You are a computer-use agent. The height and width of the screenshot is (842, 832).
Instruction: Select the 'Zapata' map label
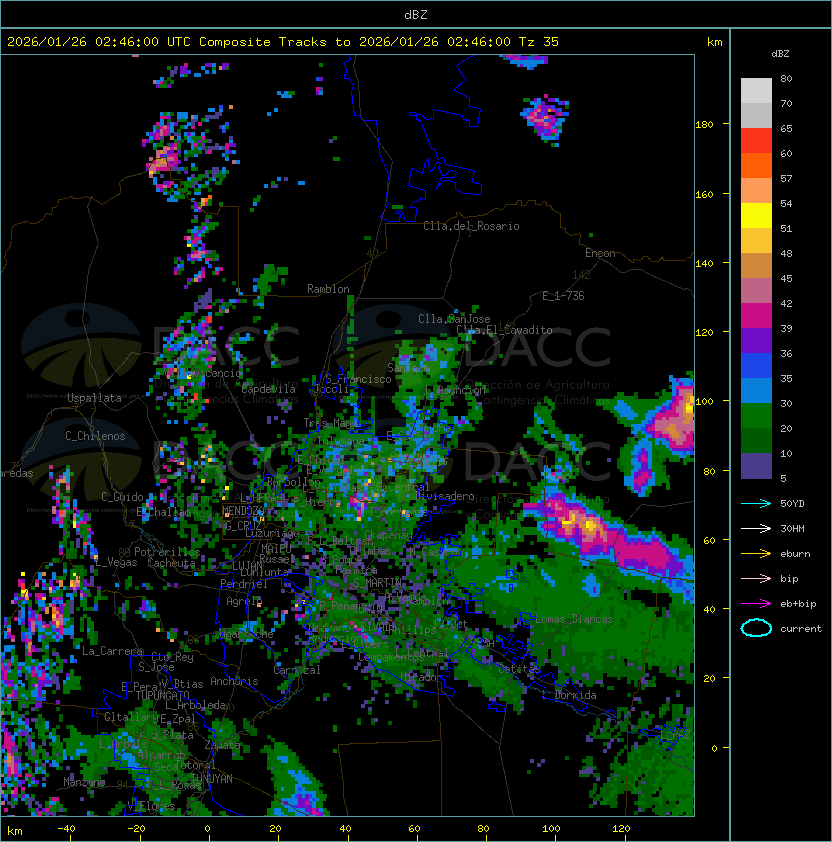tap(222, 745)
